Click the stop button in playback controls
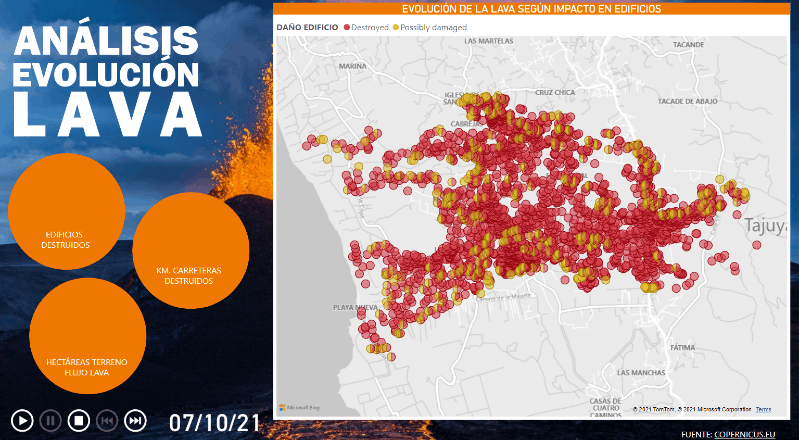 (x=79, y=421)
